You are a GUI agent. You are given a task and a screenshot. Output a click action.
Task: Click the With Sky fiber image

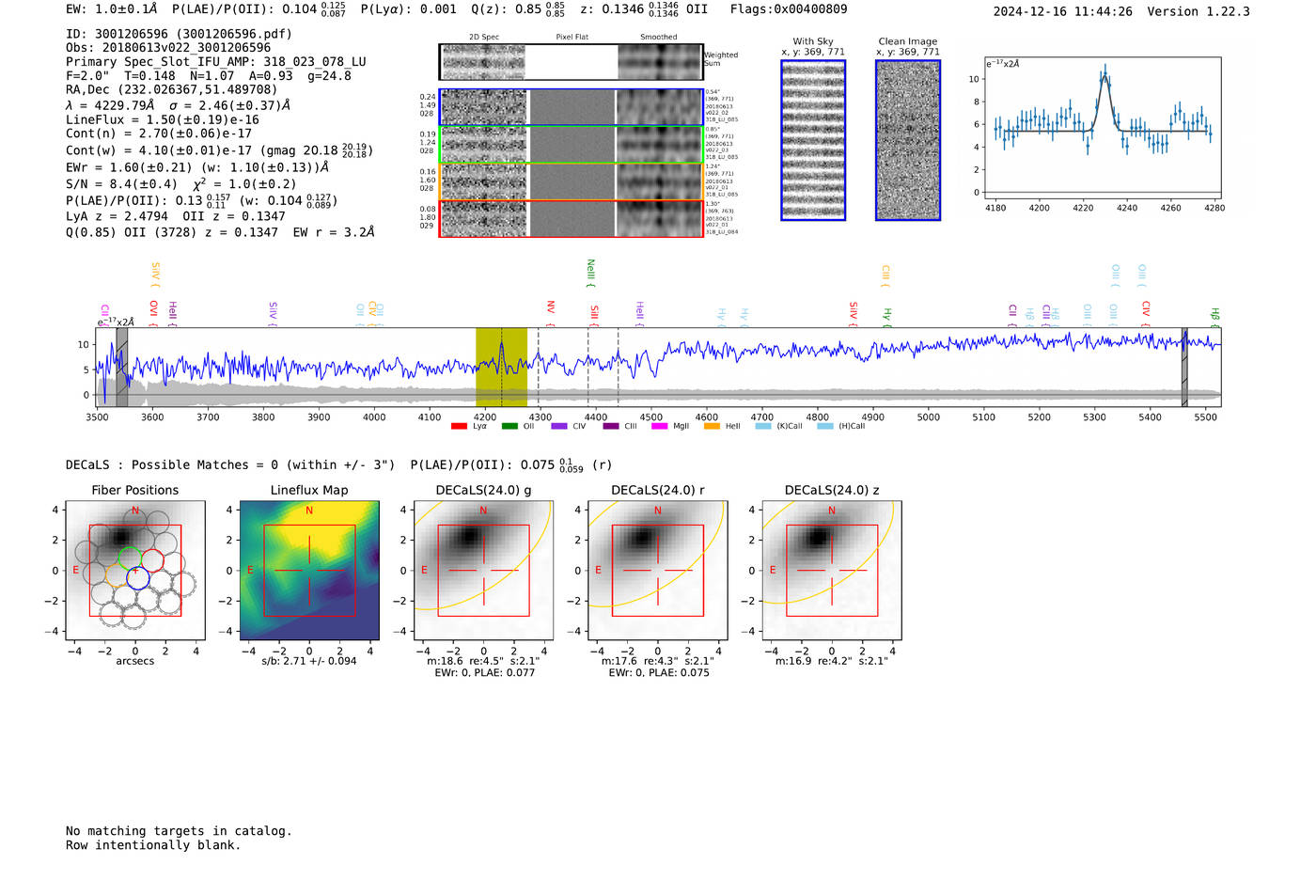(813, 140)
